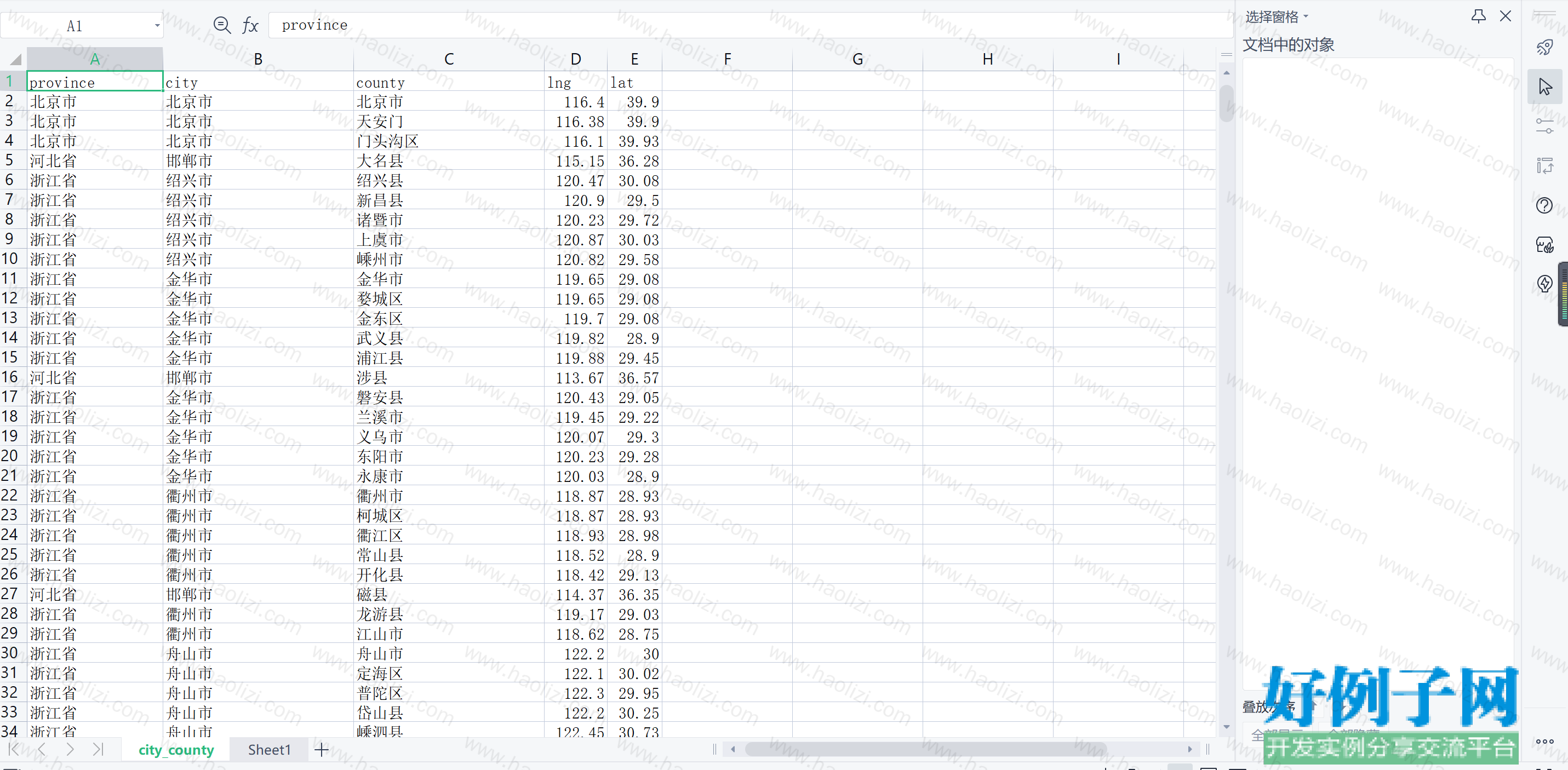Pin the selection pane with the pin icon
The width and height of the screenshot is (1568, 770).
point(1478,16)
